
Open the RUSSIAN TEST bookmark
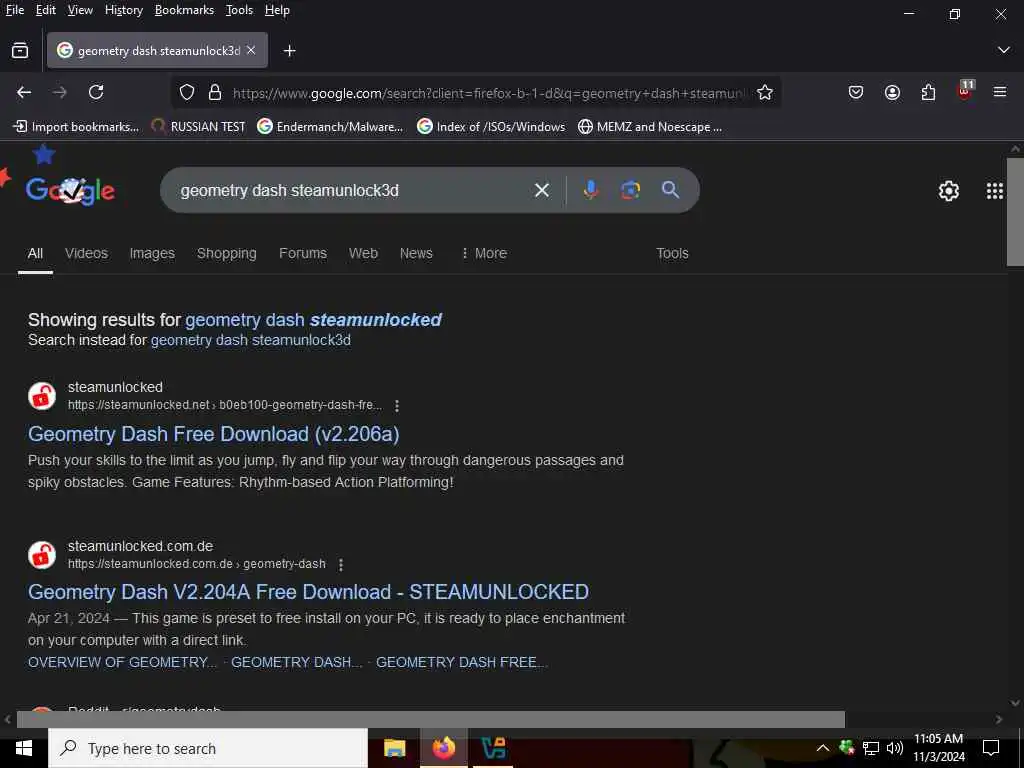(x=199, y=127)
